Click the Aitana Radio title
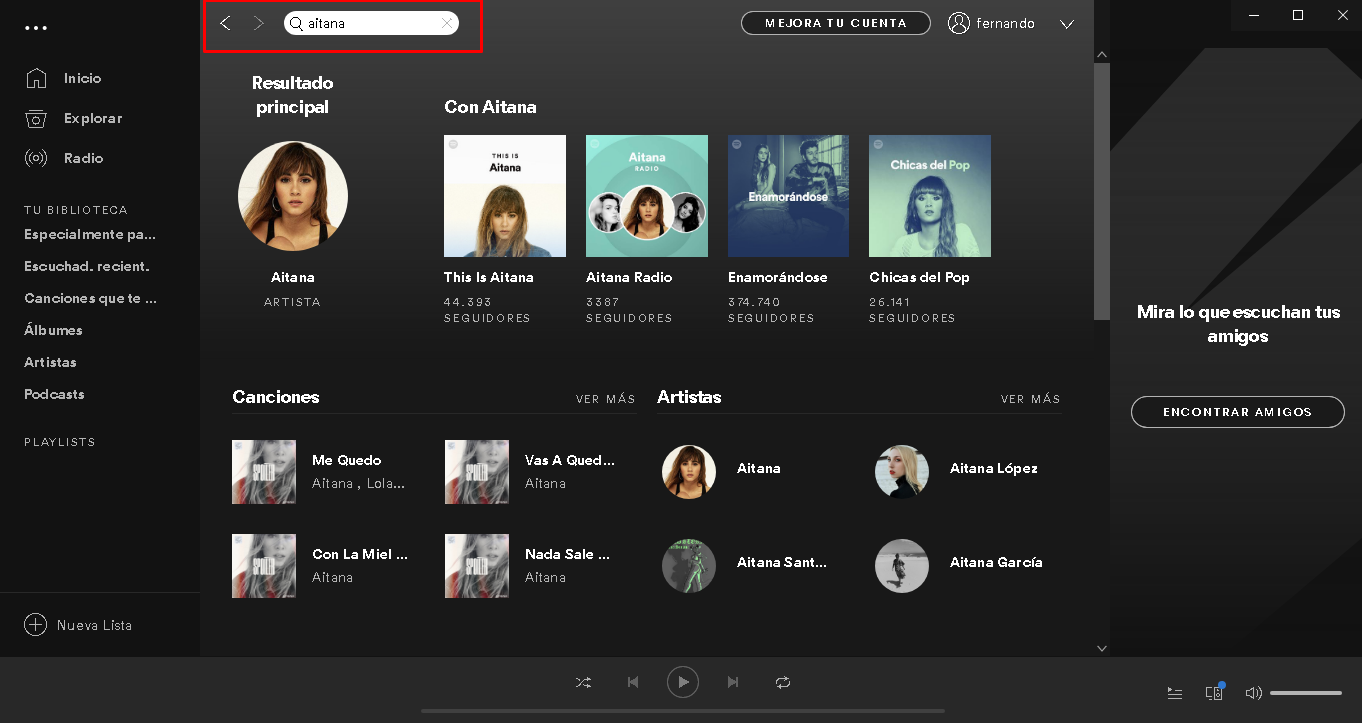The height and width of the screenshot is (723, 1362). tap(629, 277)
